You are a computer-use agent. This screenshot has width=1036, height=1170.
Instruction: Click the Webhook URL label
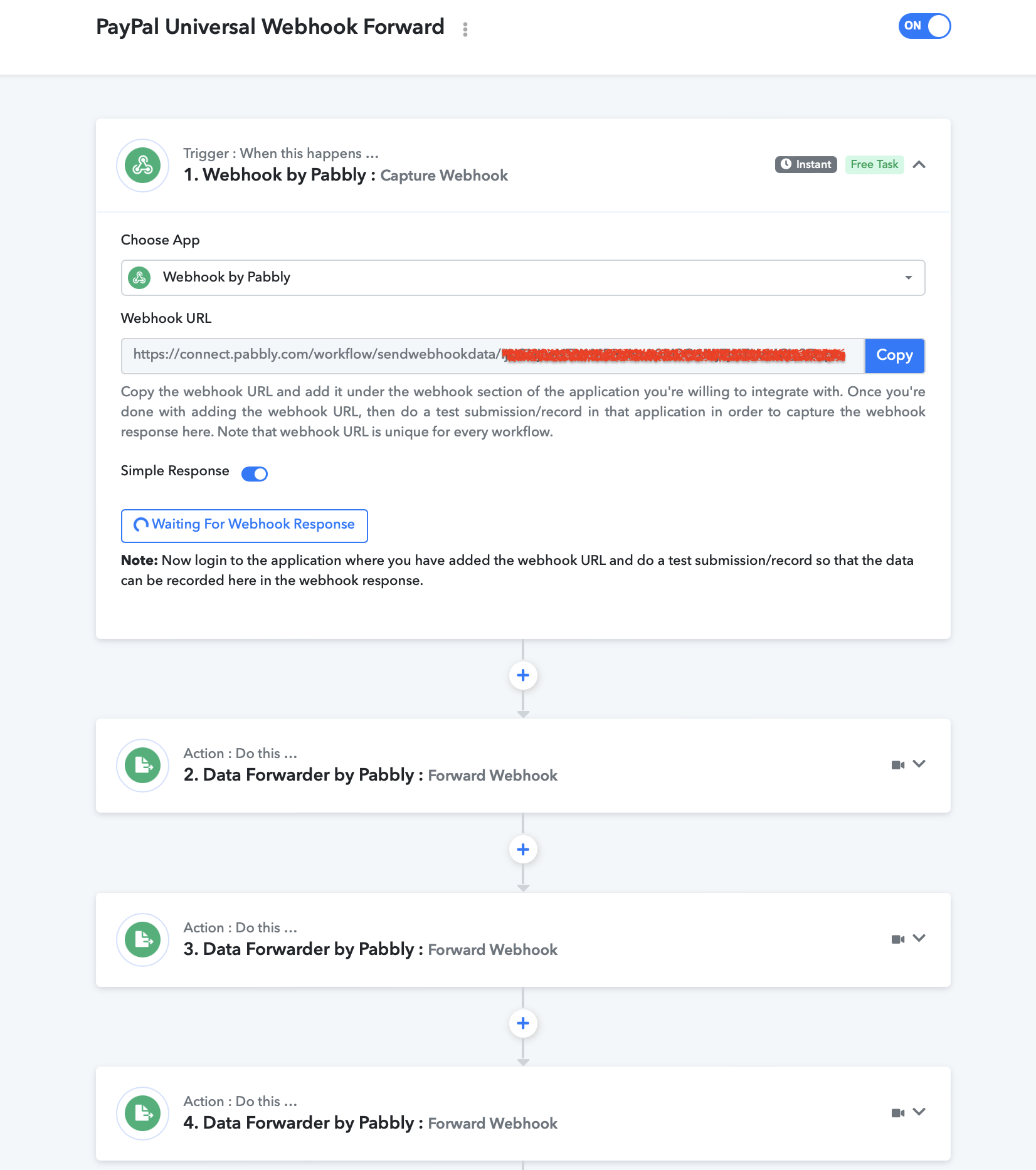click(x=166, y=318)
